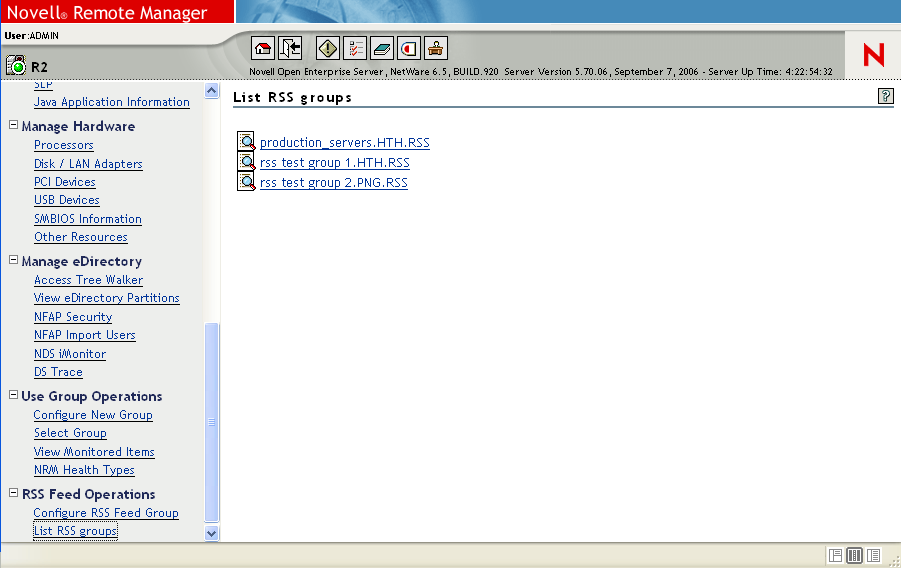The height and width of the screenshot is (568, 901).
Task: Open NRM Health Types link
Action: pos(84,470)
